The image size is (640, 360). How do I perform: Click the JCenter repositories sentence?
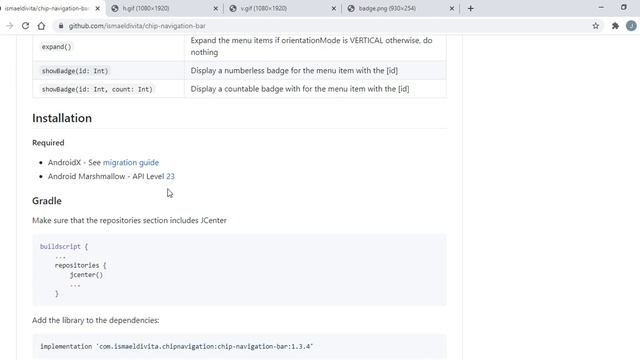click(x=129, y=220)
